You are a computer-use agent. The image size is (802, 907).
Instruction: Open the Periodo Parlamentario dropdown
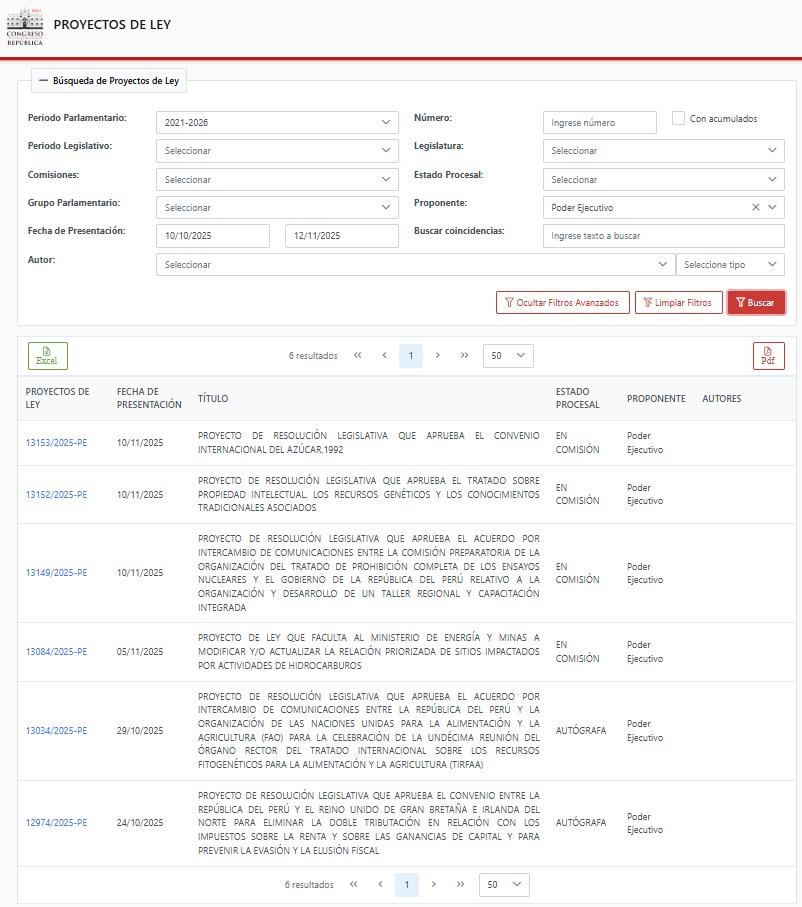(x=277, y=123)
